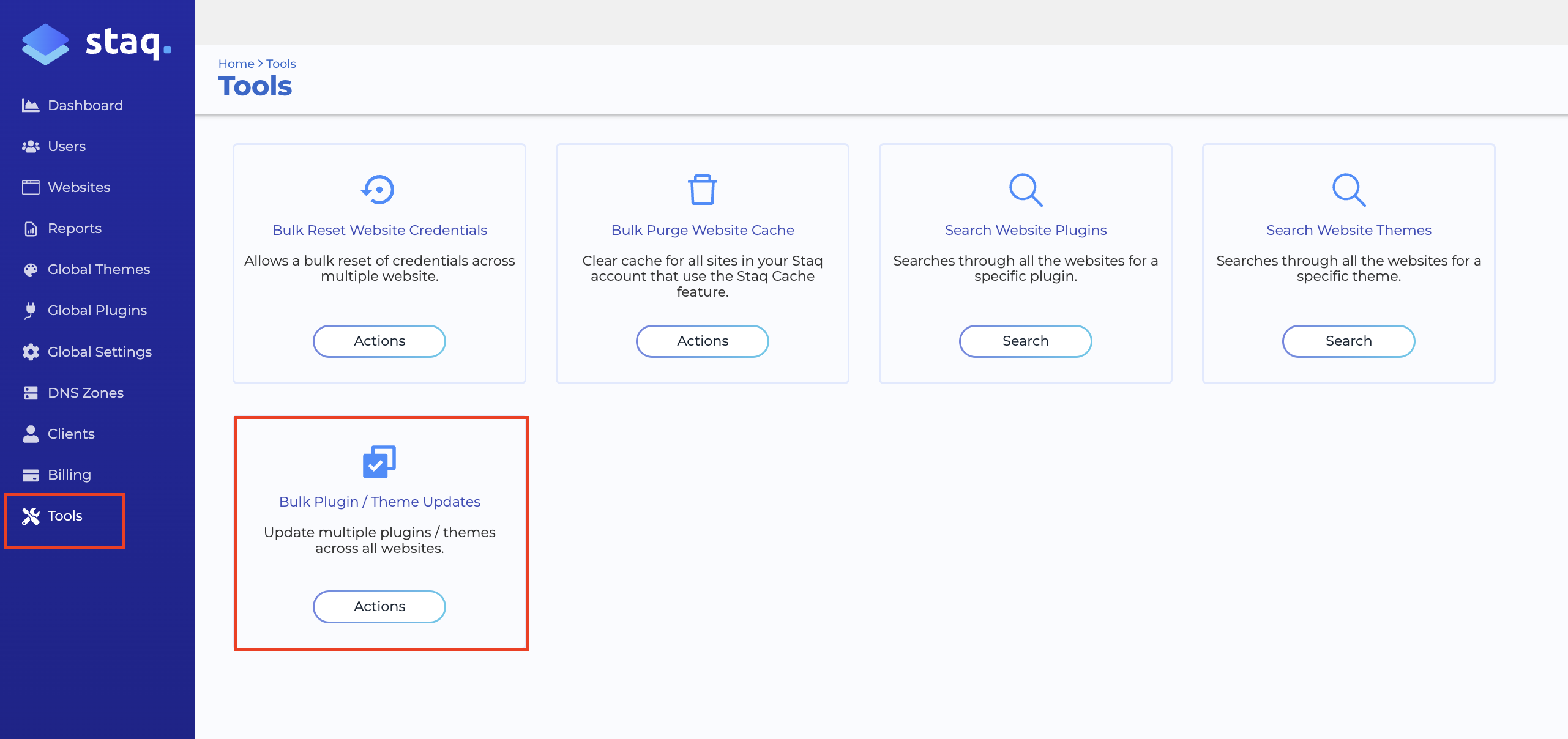Open the Search Website Themes title
1568x739 pixels.
click(x=1349, y=230)
